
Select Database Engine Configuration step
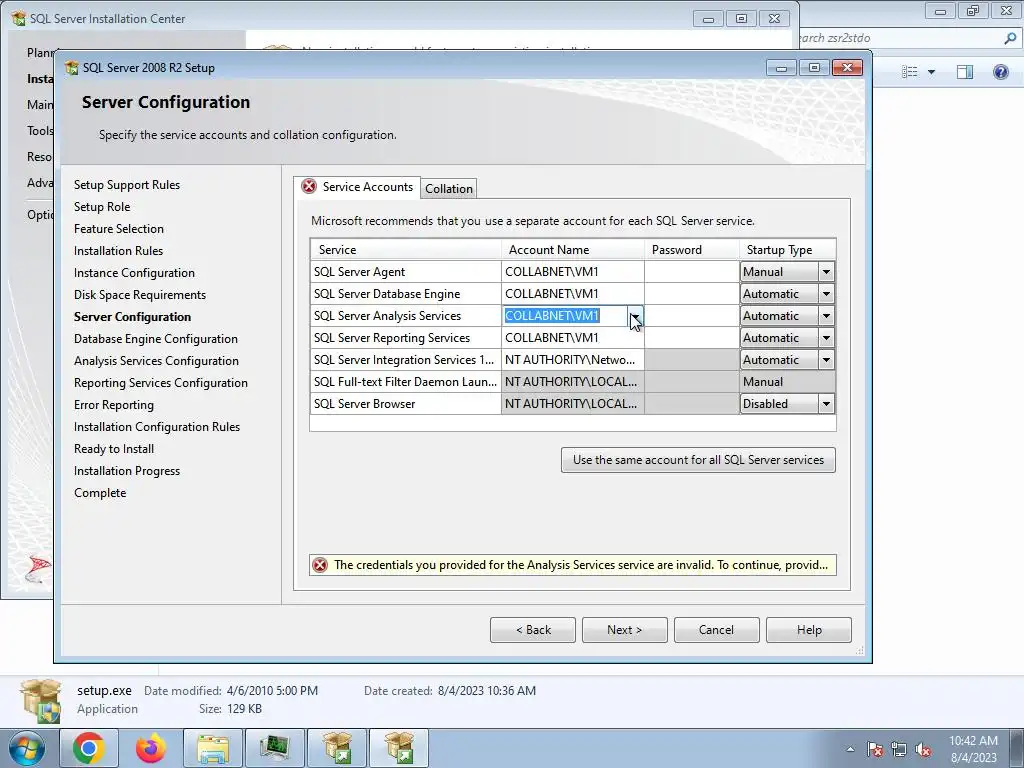155,339
